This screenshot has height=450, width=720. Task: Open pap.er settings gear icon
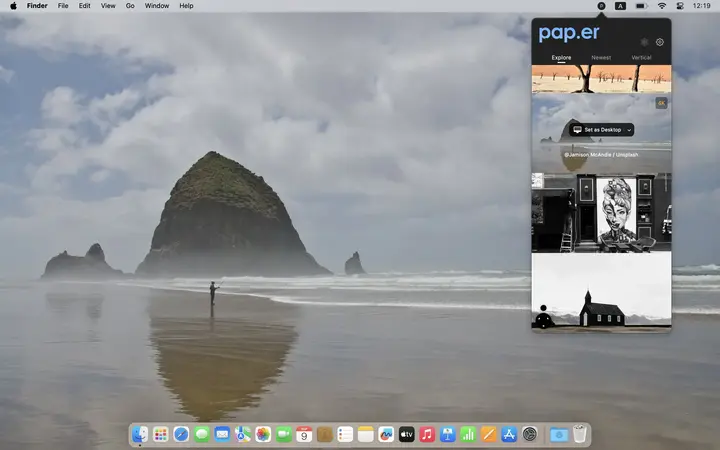point(660,42)
